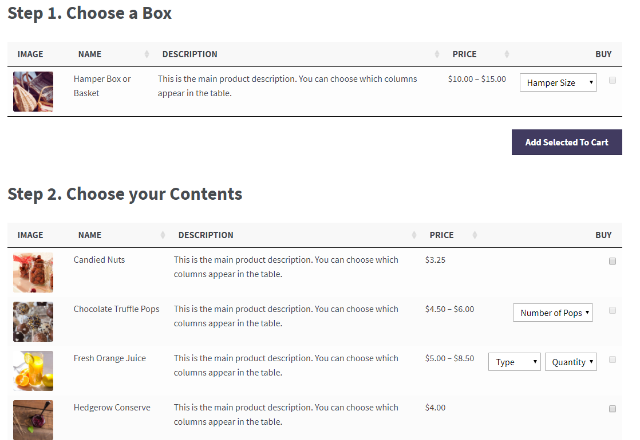640x440 pixels.
Task: Open the Chocolate Truffle Pops product image
Action: point(33,322)
